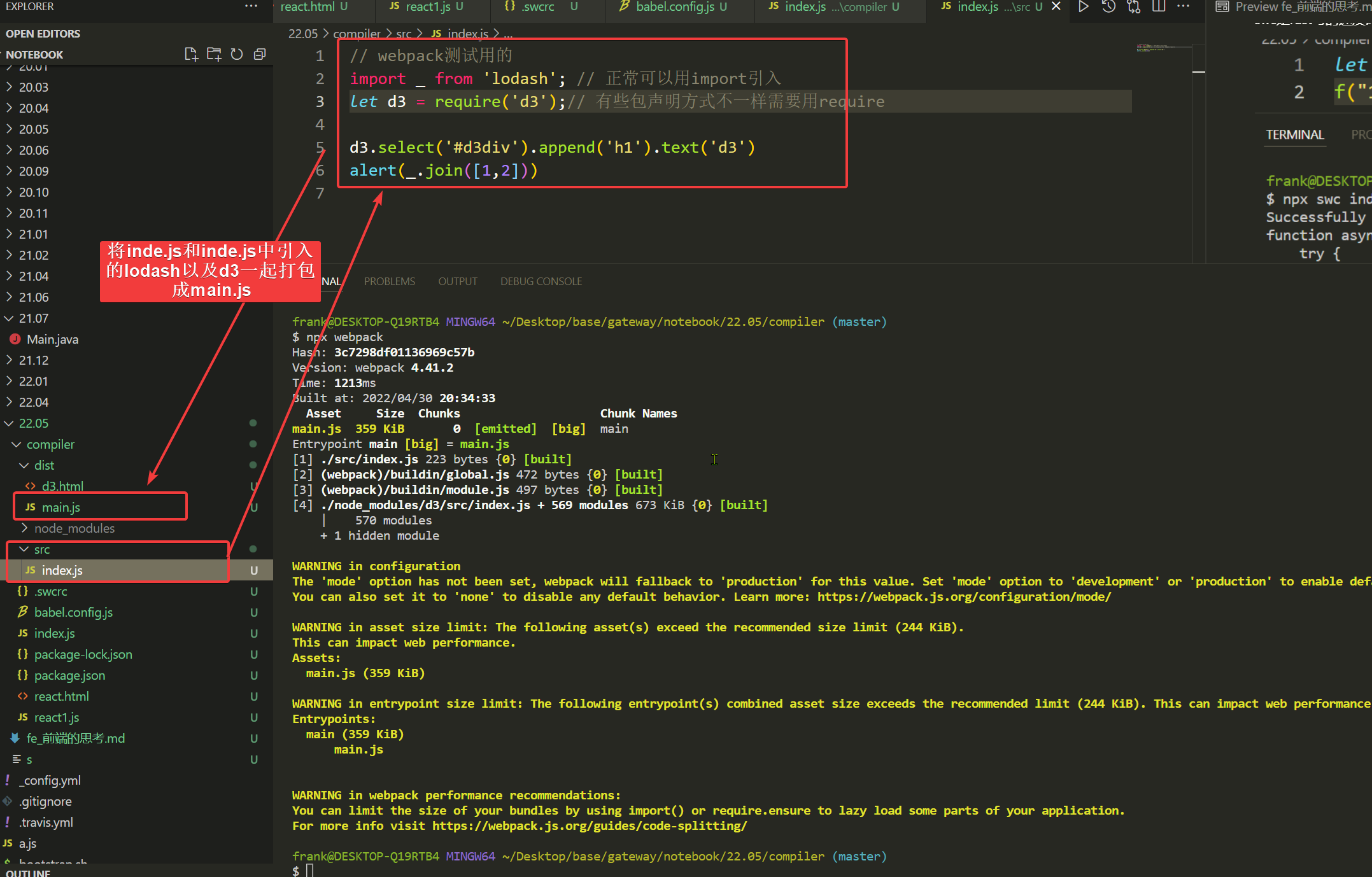Click the JS icon next to main.js

pos(31,507)
